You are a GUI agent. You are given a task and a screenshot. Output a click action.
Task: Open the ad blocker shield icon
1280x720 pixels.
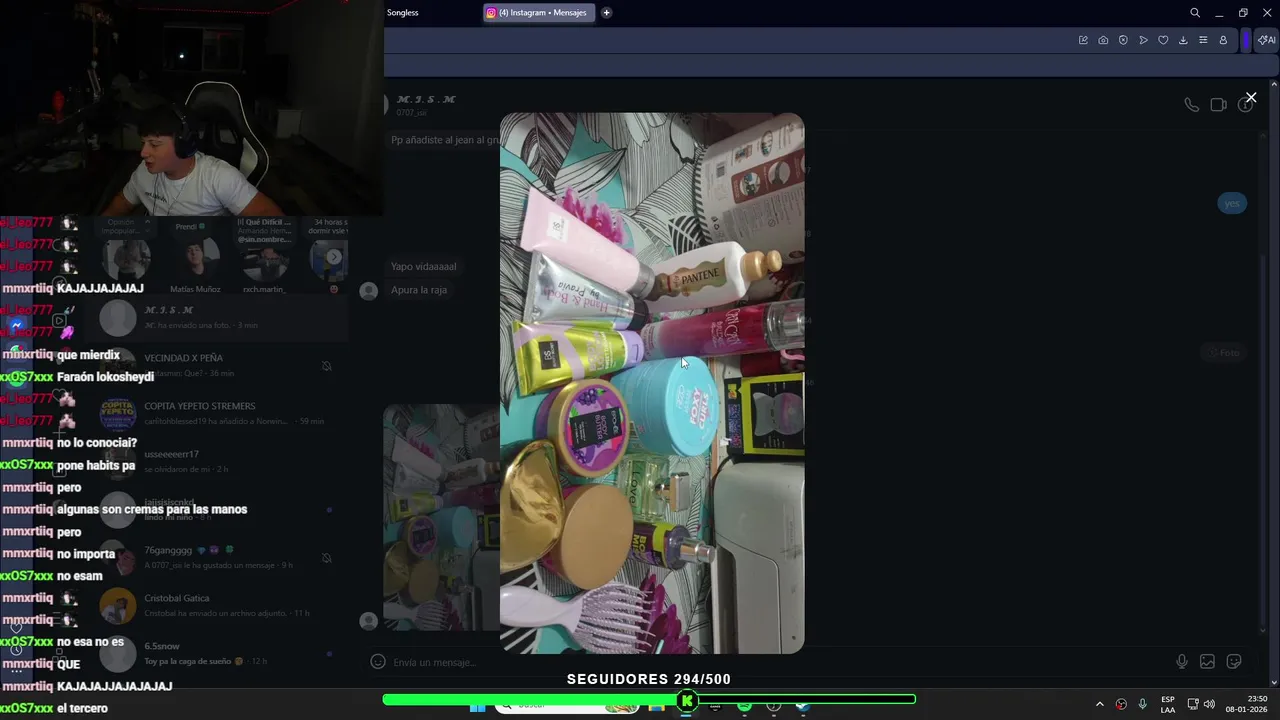pos(1123,40)
